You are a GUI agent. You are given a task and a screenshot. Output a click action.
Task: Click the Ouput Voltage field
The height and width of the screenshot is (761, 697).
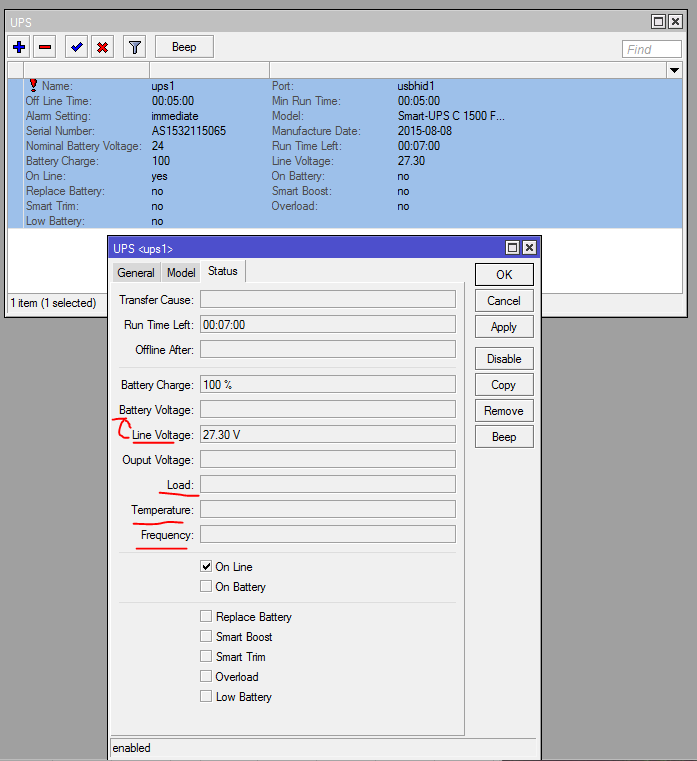coord(328,460)
